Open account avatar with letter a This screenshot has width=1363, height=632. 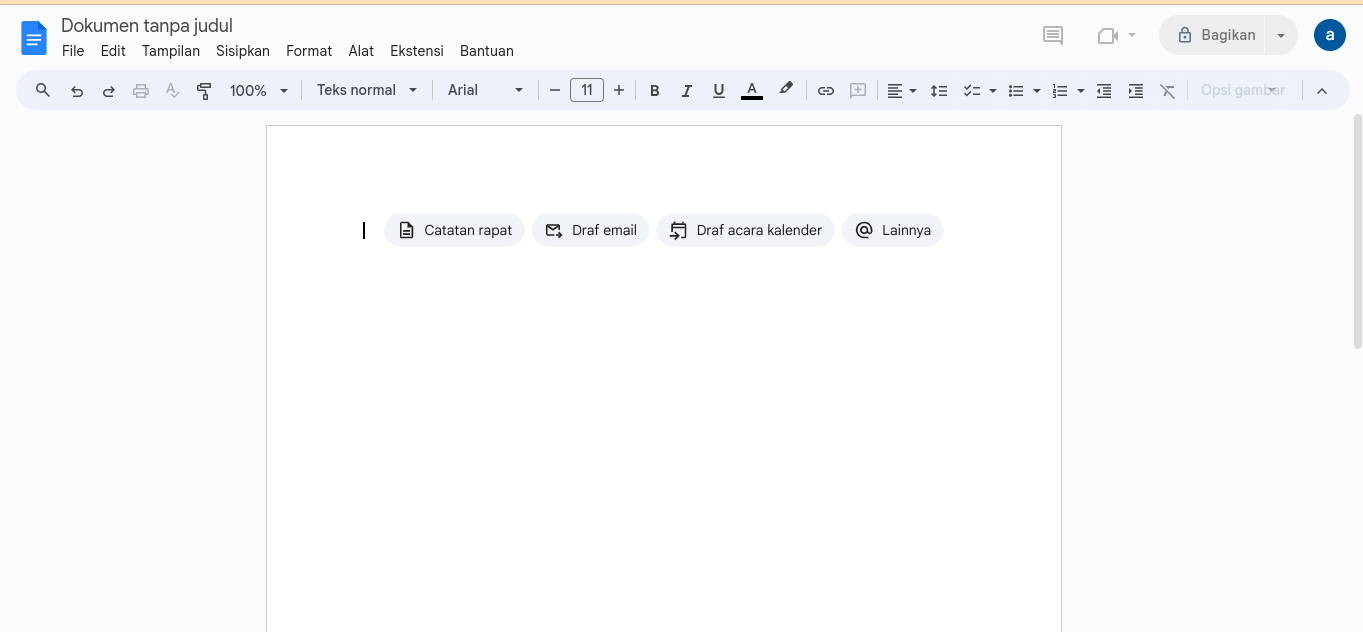pos(1330,35)
